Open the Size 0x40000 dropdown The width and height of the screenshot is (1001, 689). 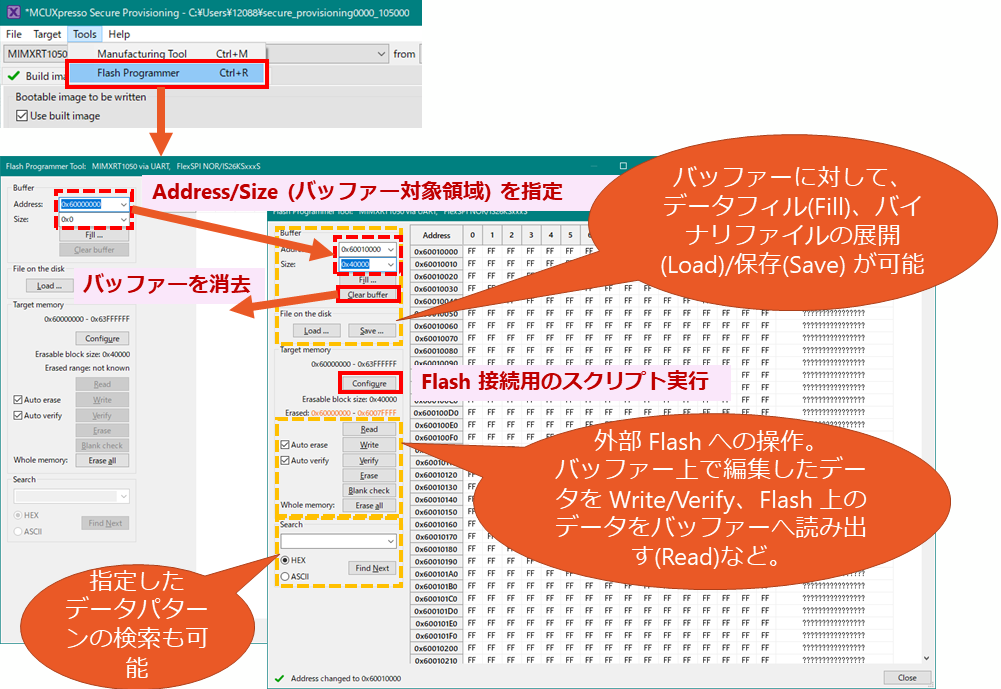(389, 264)
